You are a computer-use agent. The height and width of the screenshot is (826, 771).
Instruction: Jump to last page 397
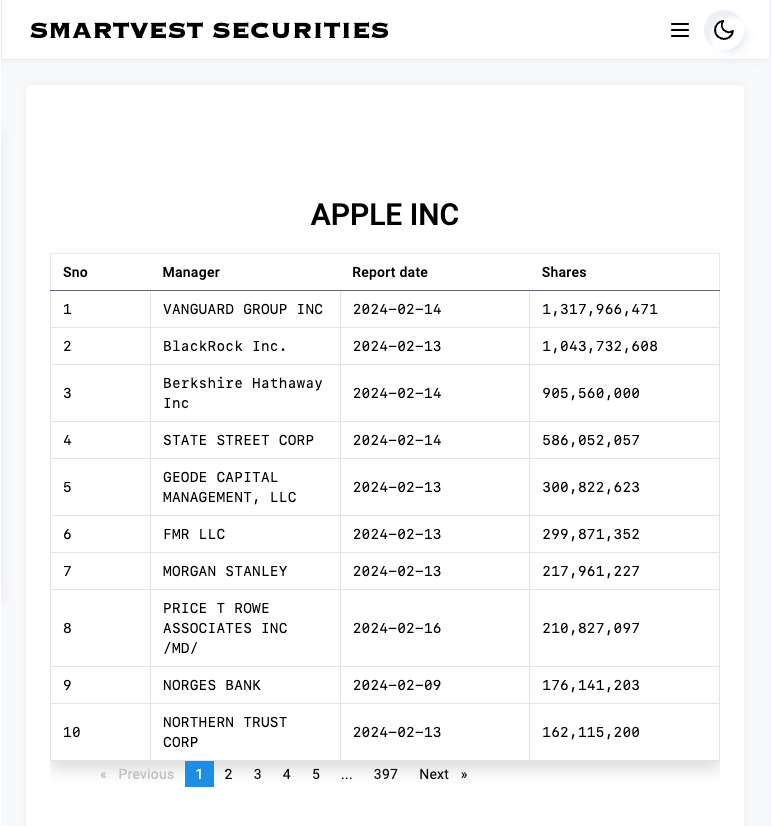(385, 774)
